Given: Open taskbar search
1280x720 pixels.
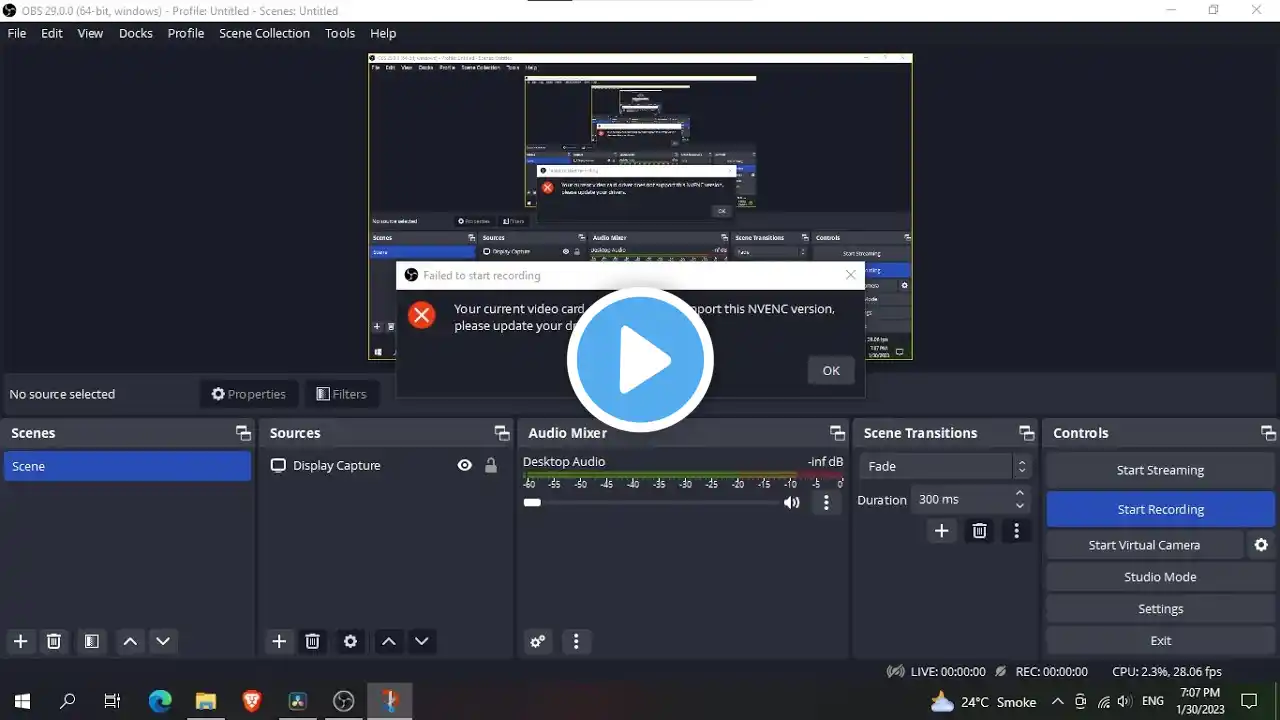Looking at the screenshot, I should [x=68, y=701].
